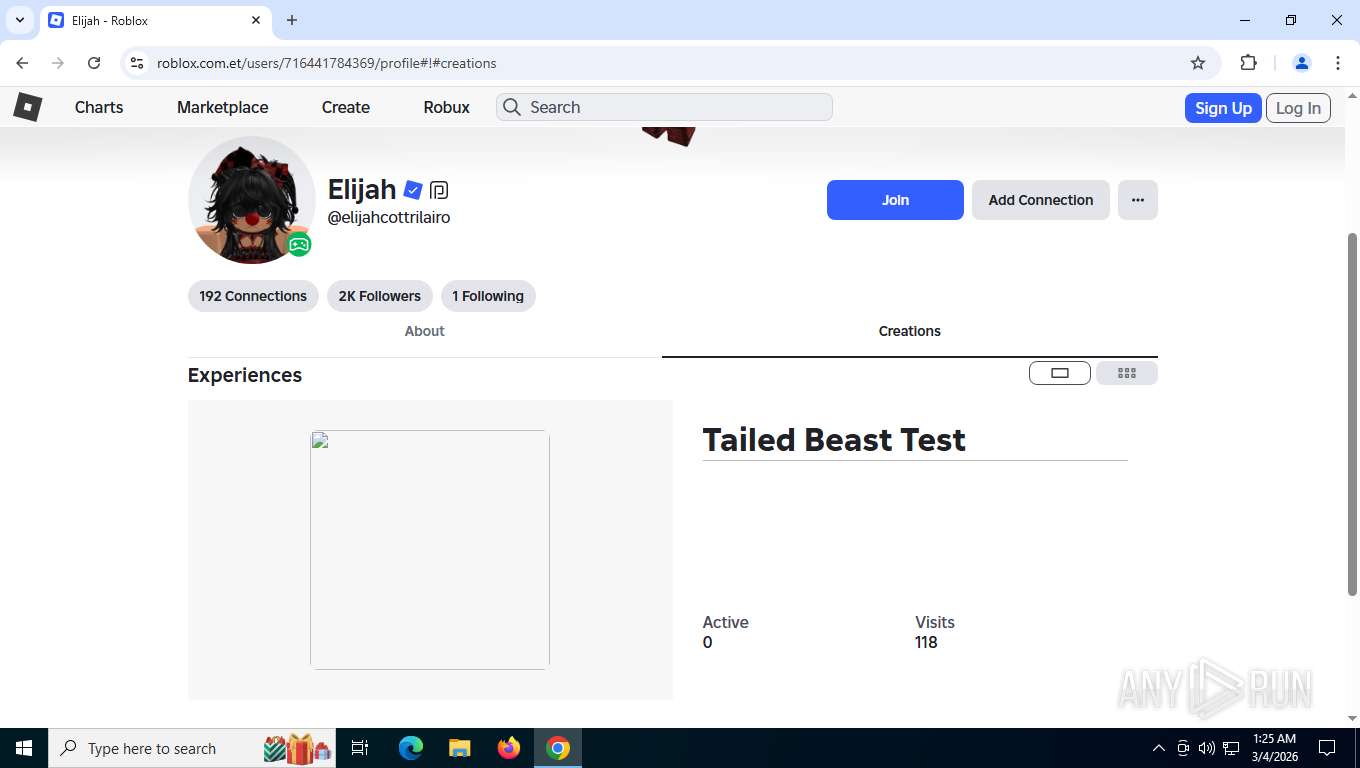Show hidden system tray icons

tap(1159, 748)
